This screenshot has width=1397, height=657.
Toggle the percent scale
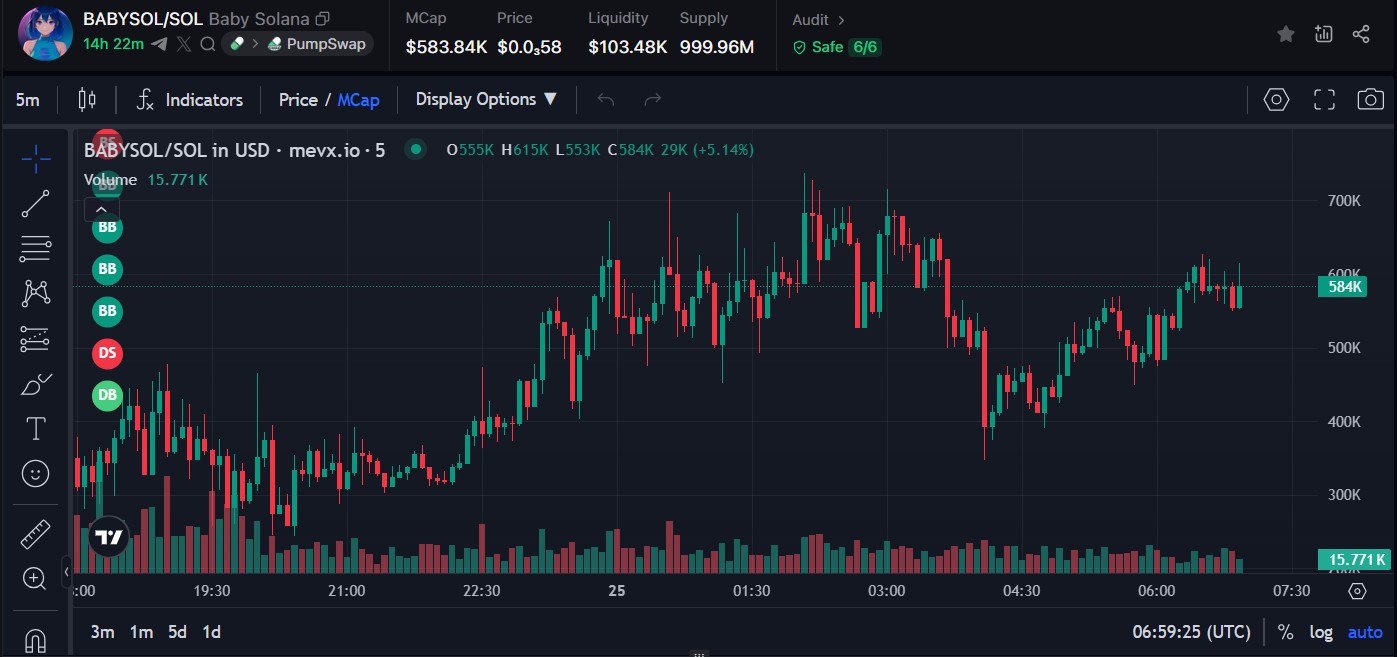click(x=1286, y=632)
